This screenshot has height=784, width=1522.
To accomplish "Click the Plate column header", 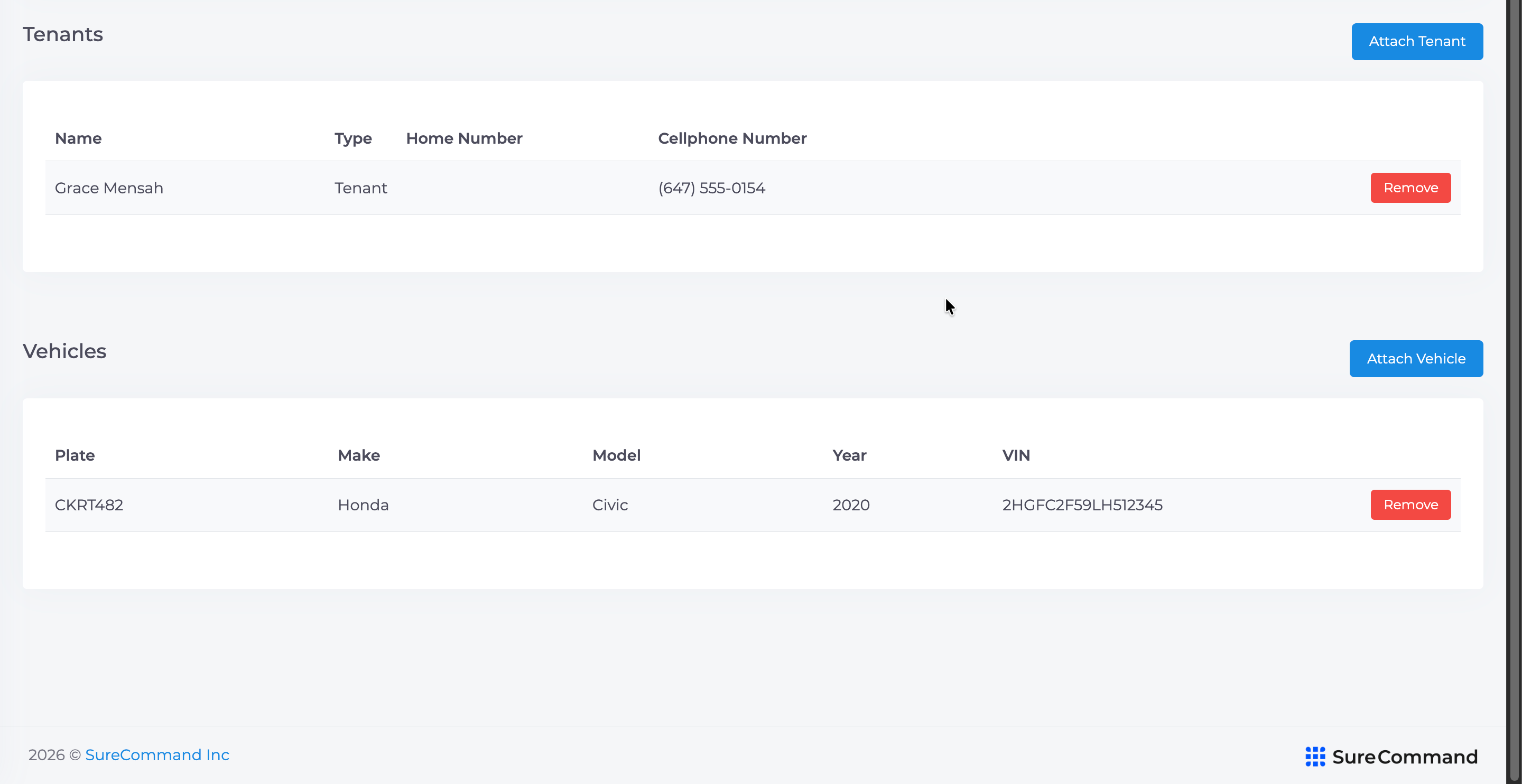I will tap(75, 455).
